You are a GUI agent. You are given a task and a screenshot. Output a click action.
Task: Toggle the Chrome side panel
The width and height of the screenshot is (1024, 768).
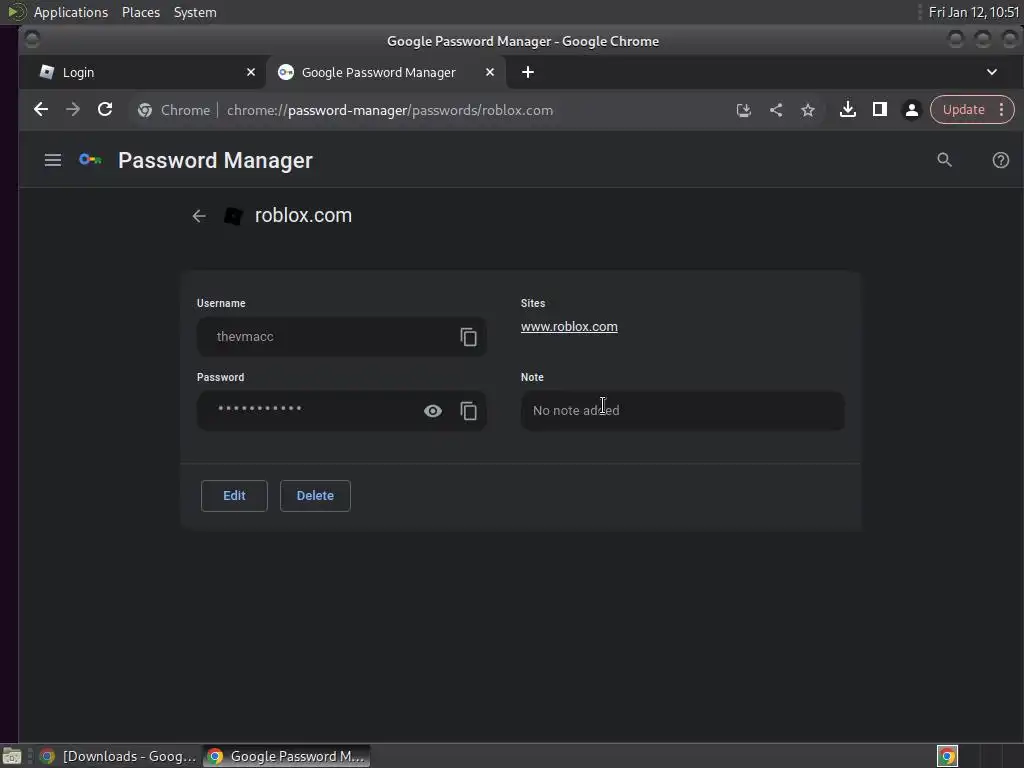tap(880, 109)
